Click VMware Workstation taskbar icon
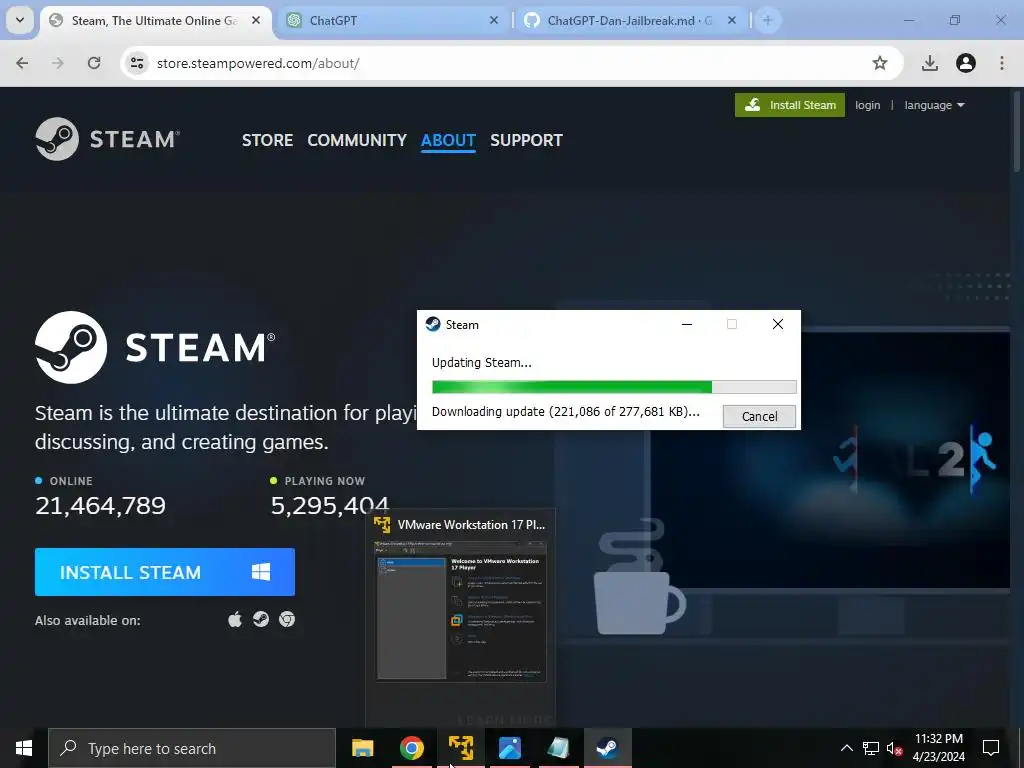This screenshot has height=768, width=1024. click(460, 748)
